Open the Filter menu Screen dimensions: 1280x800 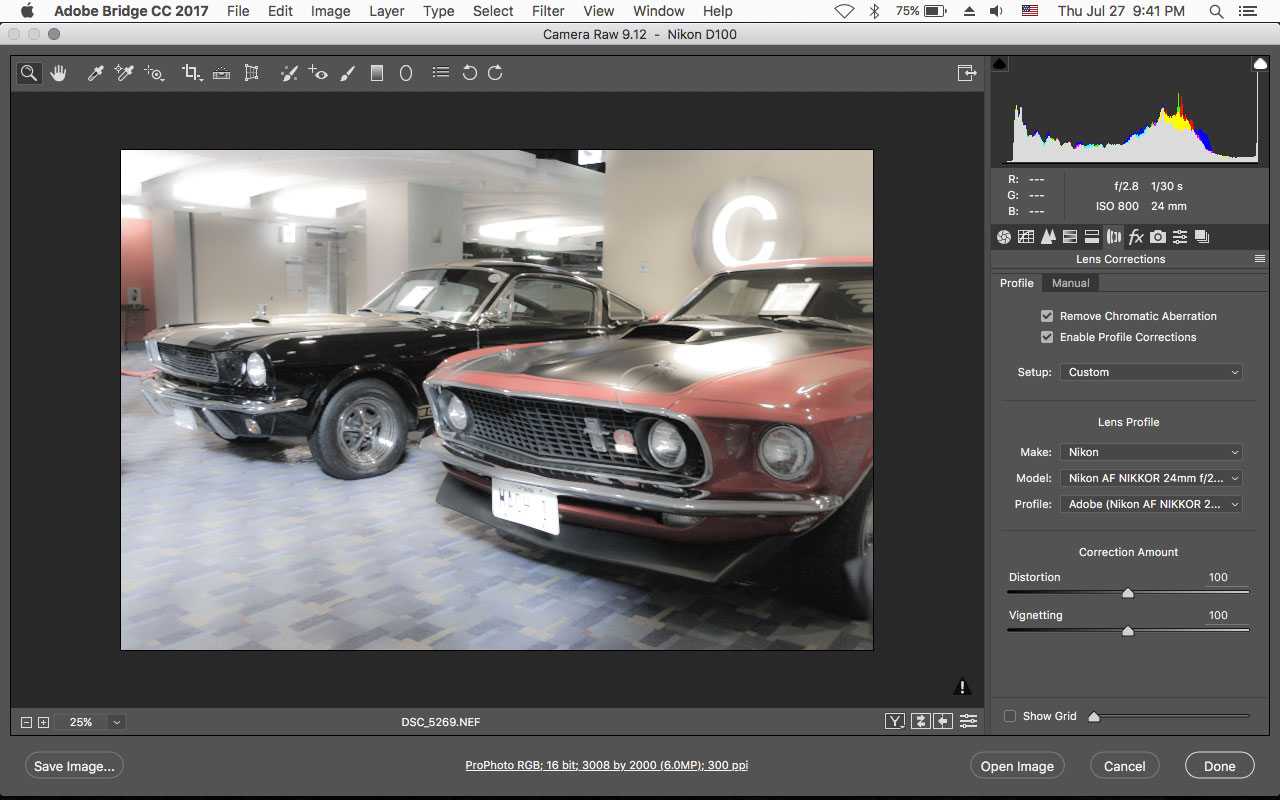(548, 11)
